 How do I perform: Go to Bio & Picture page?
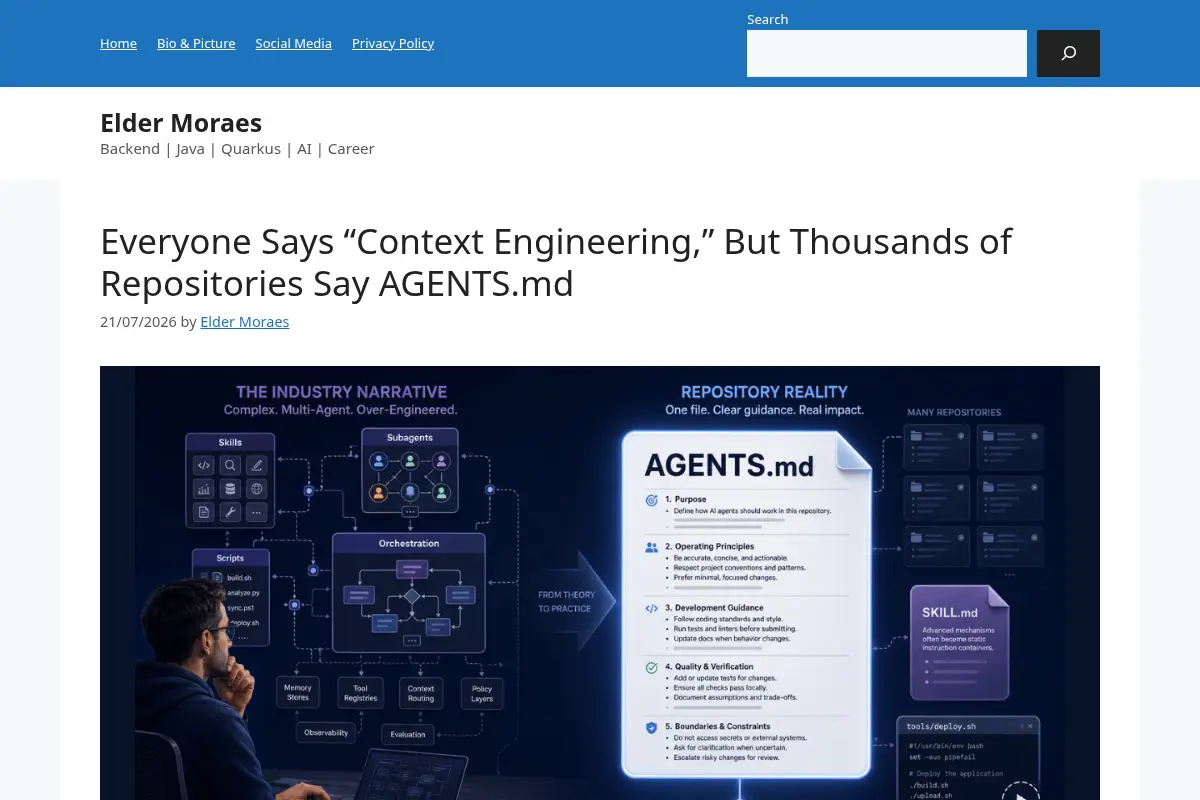(196, 43)
